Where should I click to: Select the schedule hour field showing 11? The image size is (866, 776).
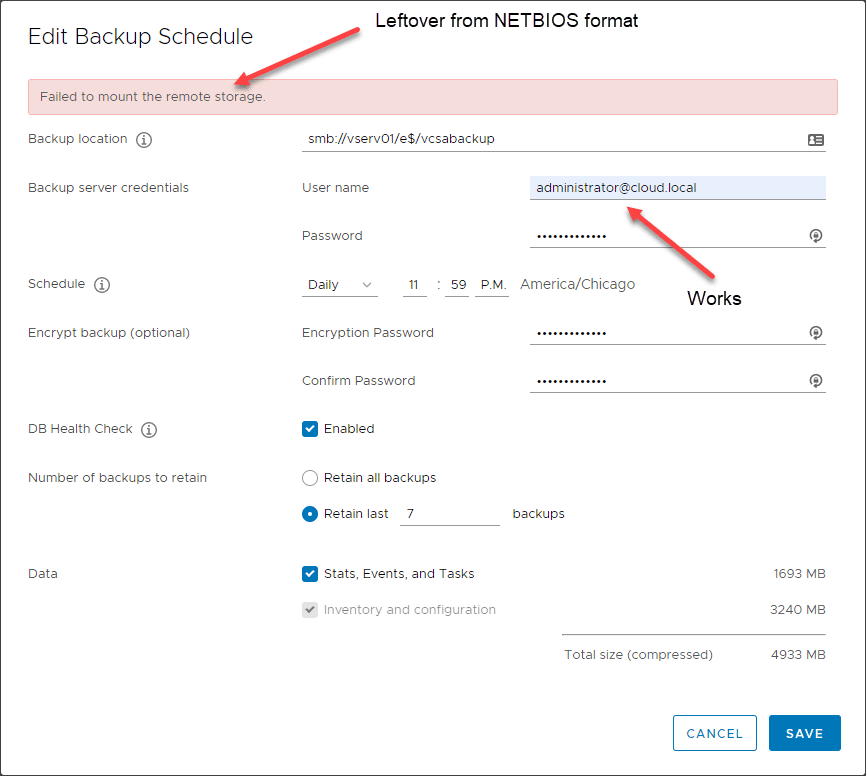(414, 284)
